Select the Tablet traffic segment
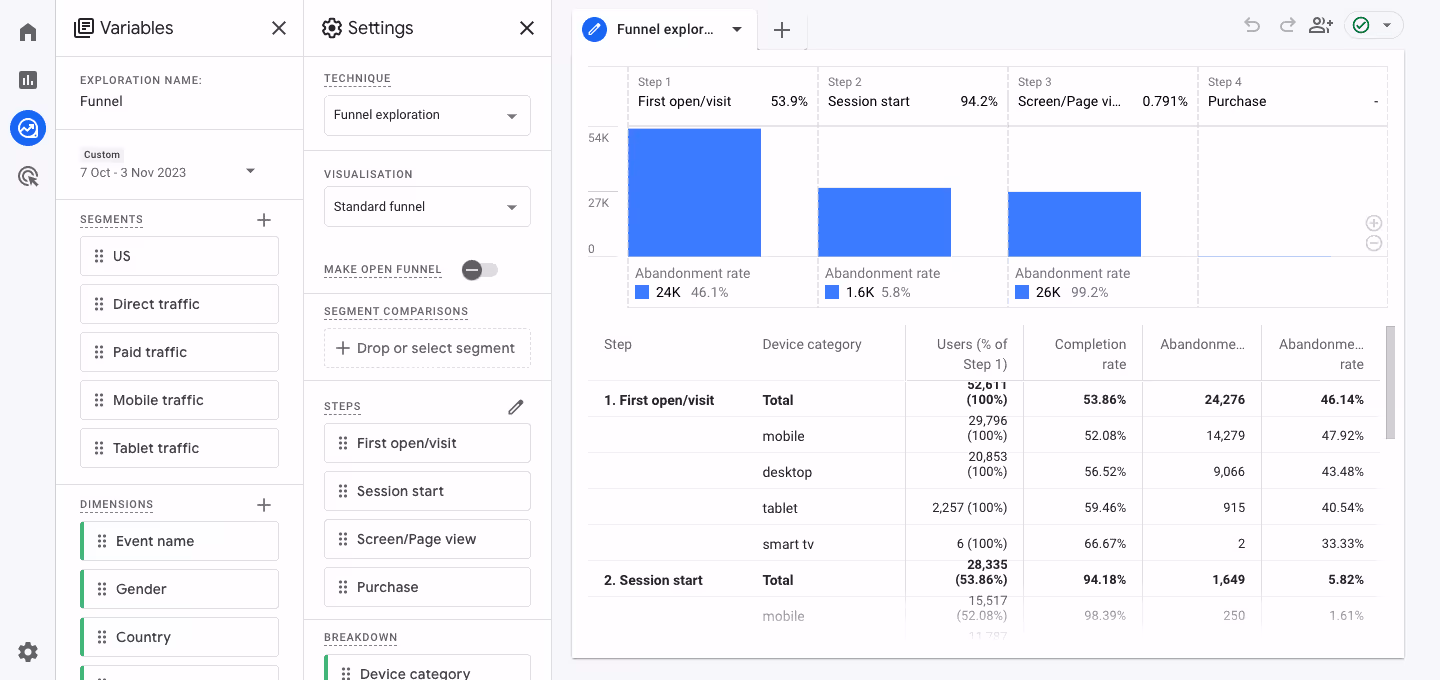1440x680 pixels. [x=179, y=448]
